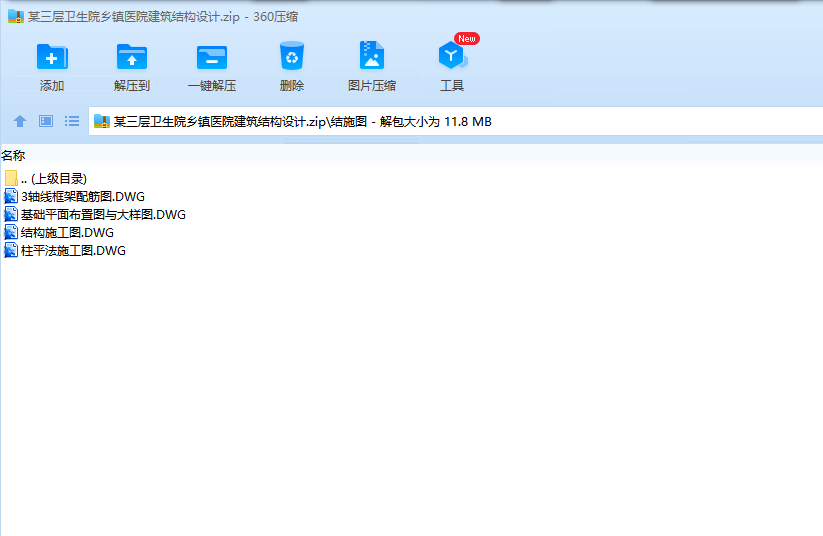Go up one level with the up arrow
Image resolution: width=823 pixels, height=536 pixels.
click(x=20, y=121)
